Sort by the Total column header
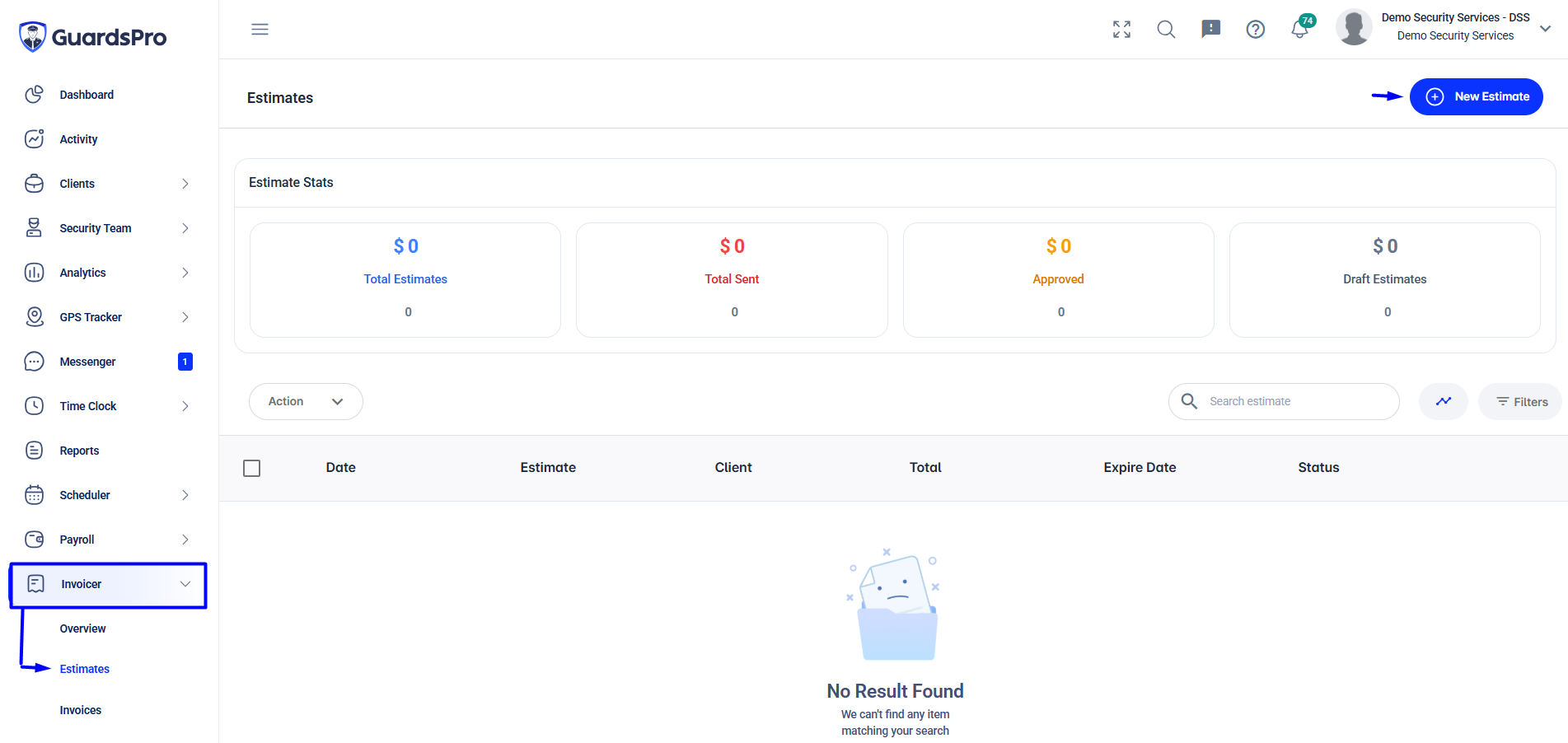Image resolution: width=1568 pixels, height=743 pixels. pos(925,467)
